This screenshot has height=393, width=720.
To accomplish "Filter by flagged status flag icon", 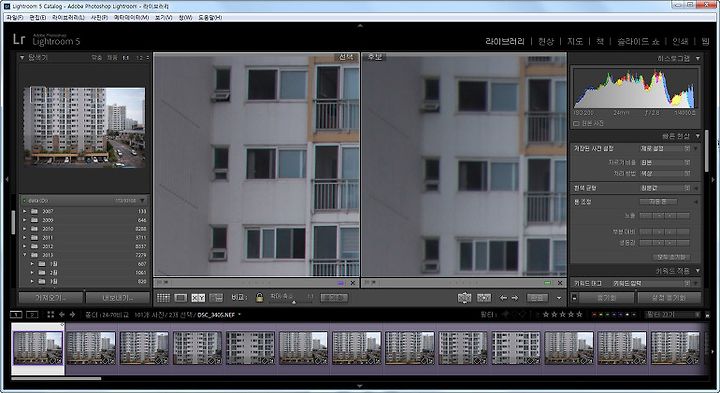I will (506, 314).
